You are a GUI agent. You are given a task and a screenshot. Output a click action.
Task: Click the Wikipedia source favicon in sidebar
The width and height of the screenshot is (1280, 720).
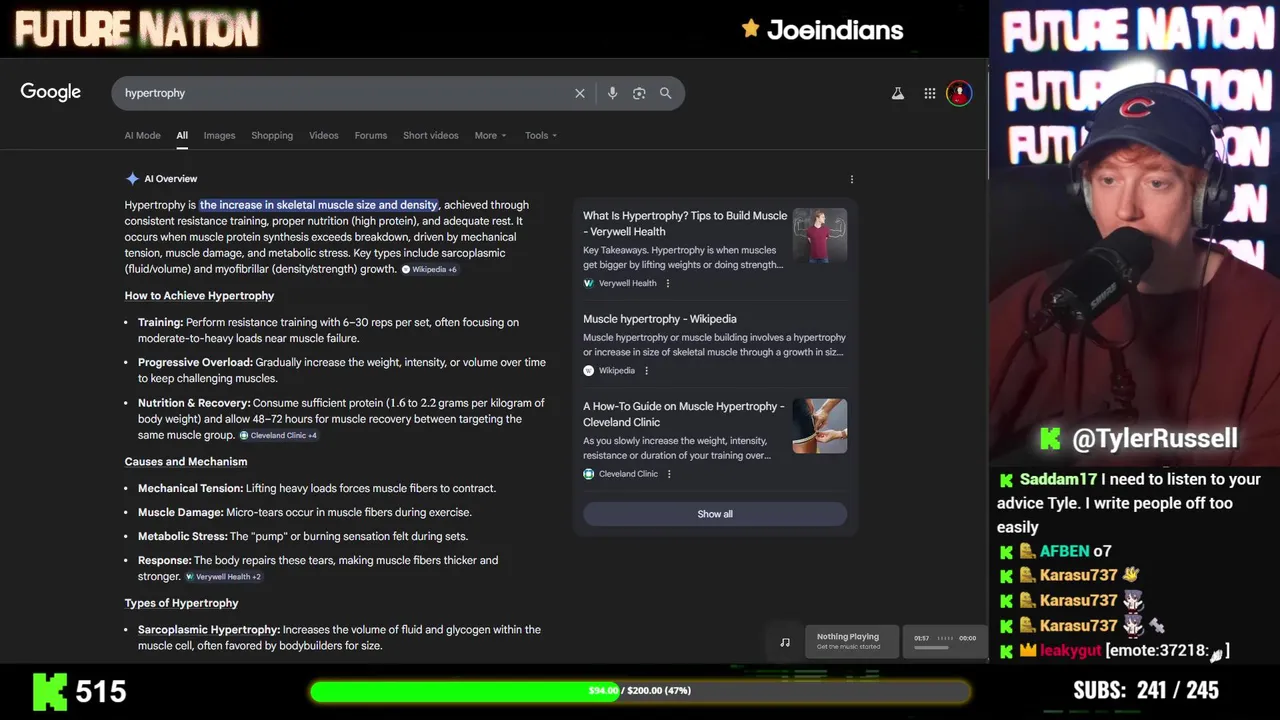coord(589,371)
